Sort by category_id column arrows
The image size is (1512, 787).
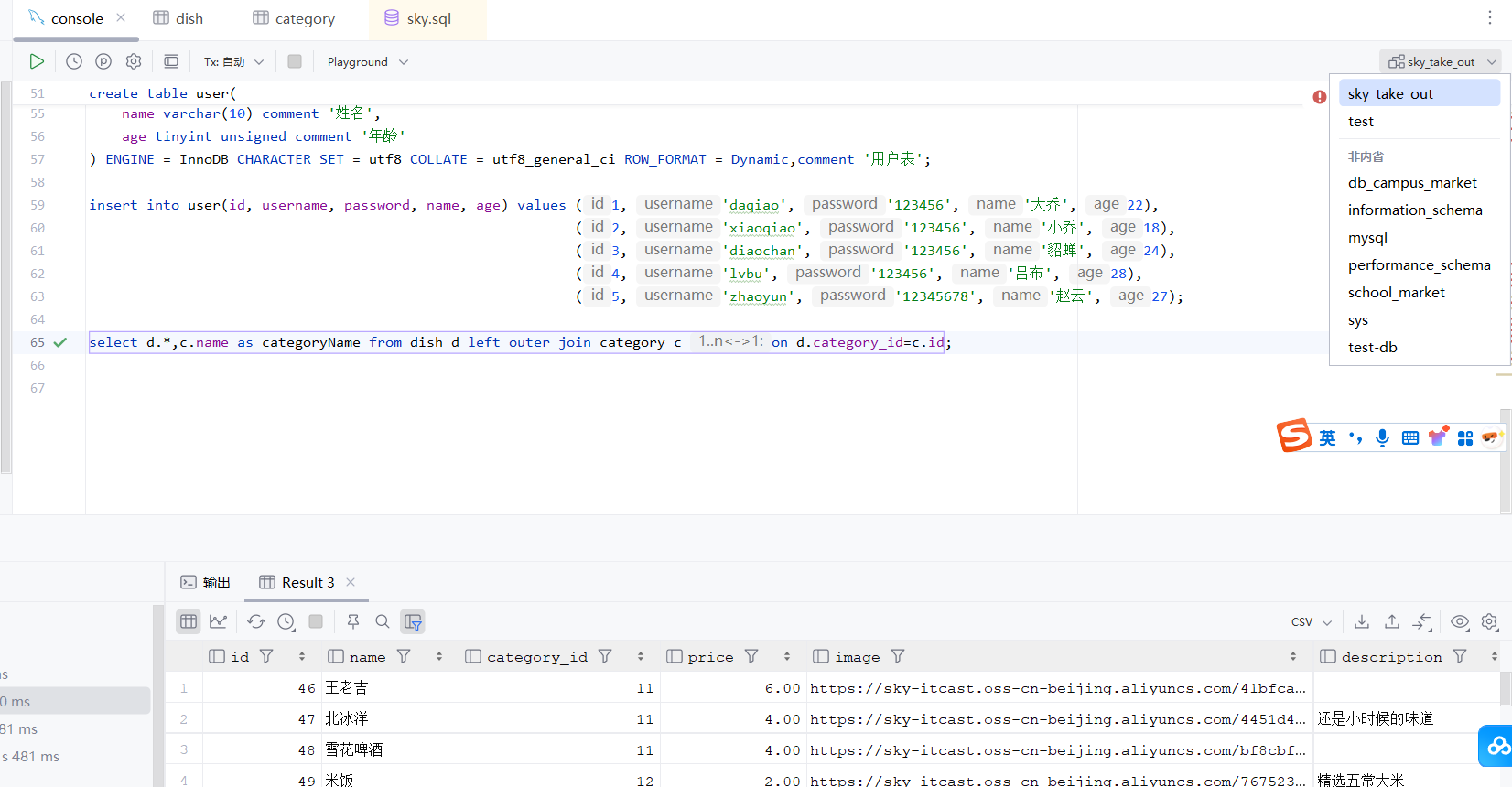(641, 656)
